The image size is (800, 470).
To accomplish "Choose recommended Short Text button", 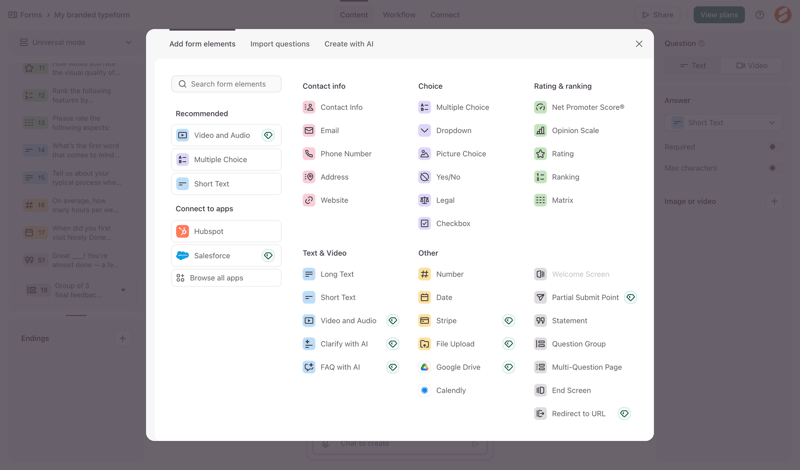I will click(x=227, y=184).
